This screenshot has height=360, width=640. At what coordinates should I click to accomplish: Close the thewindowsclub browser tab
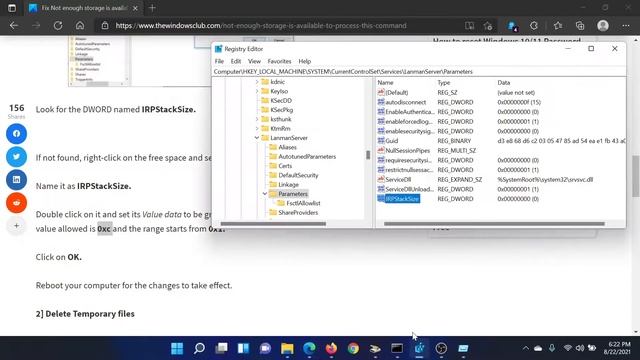(x=135, y=8)
